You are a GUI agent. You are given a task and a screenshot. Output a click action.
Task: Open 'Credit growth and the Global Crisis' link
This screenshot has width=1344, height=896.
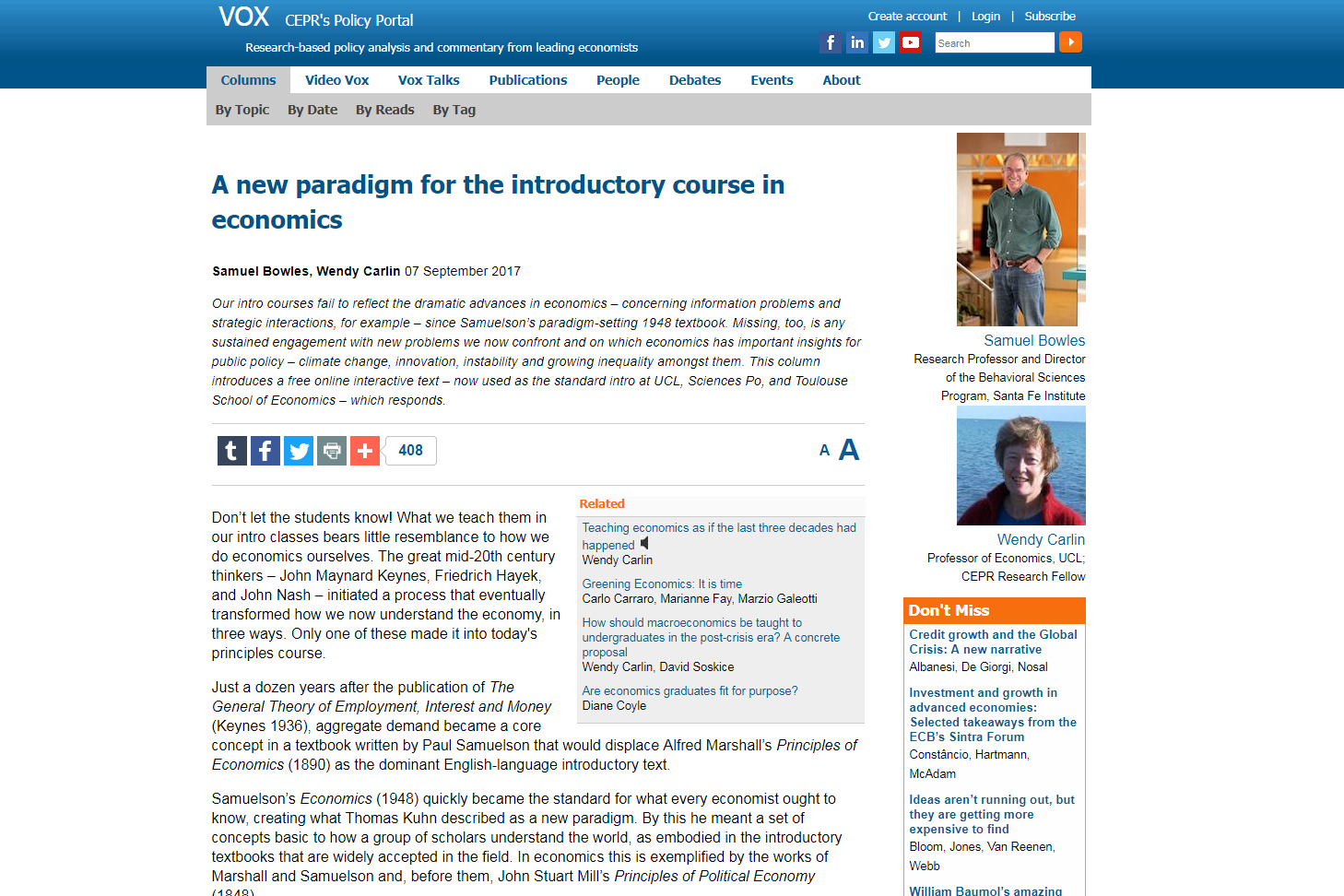click(993, 643)
